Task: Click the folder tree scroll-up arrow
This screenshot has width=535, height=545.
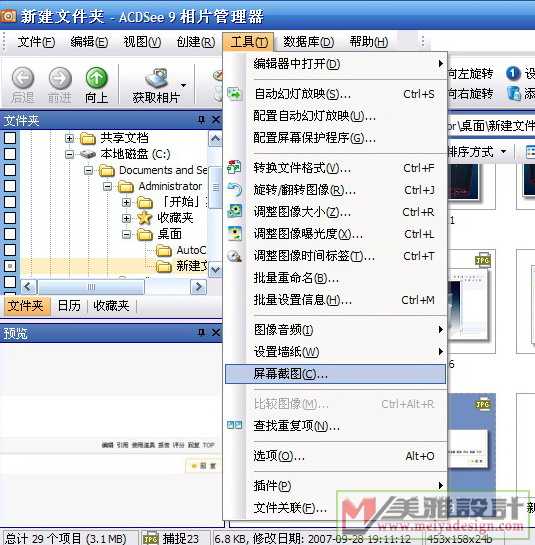Action: (x=215, y=139)
